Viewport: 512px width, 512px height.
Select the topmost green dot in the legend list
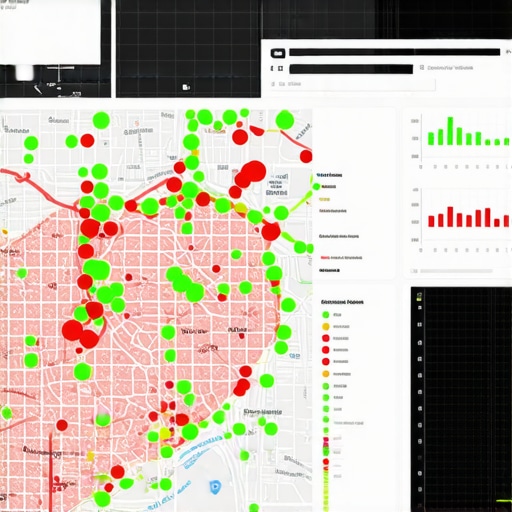pos(326,314)
